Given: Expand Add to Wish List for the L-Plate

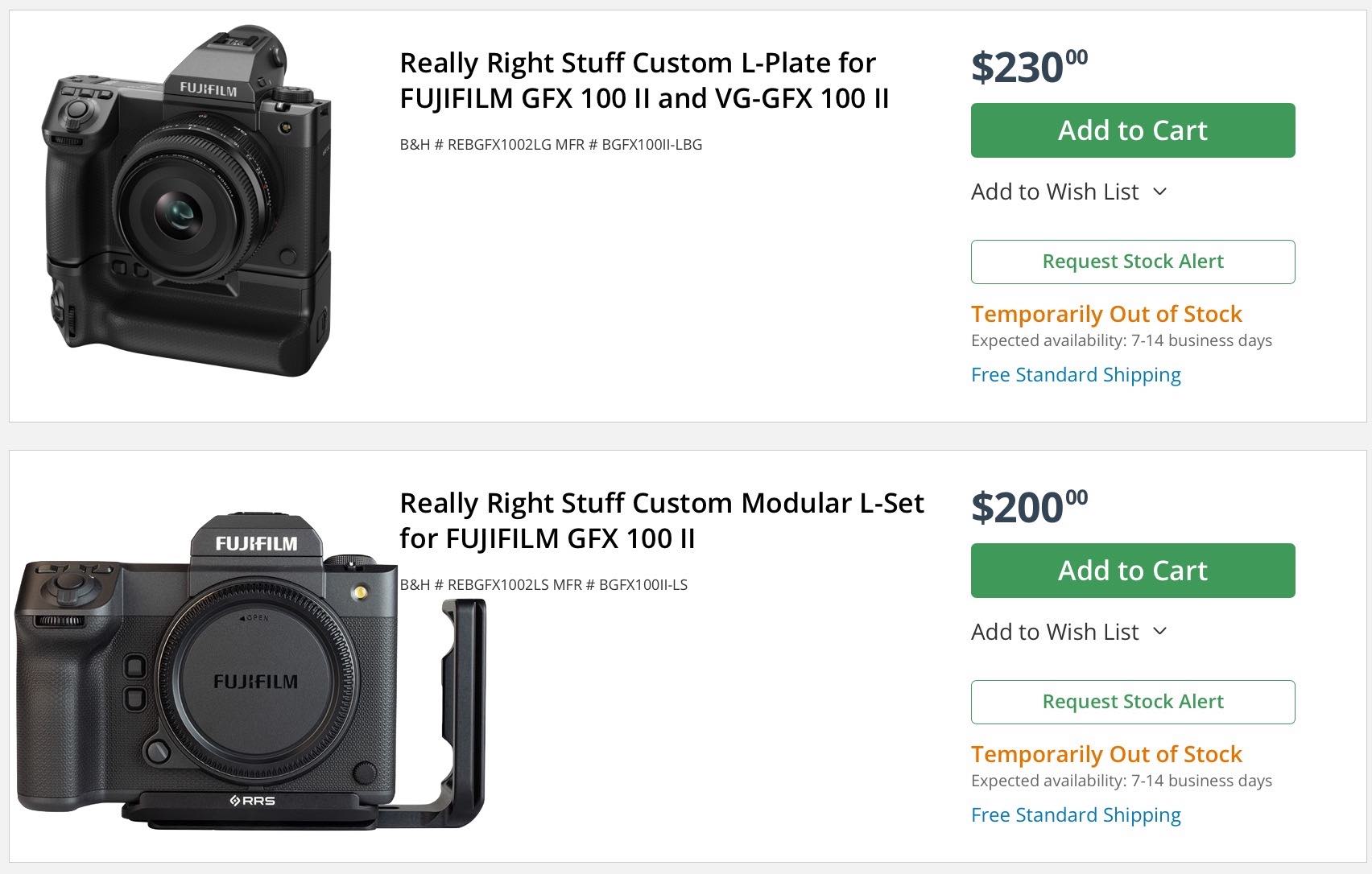Looking at the screenshot, I should [x=1055, y=192].
